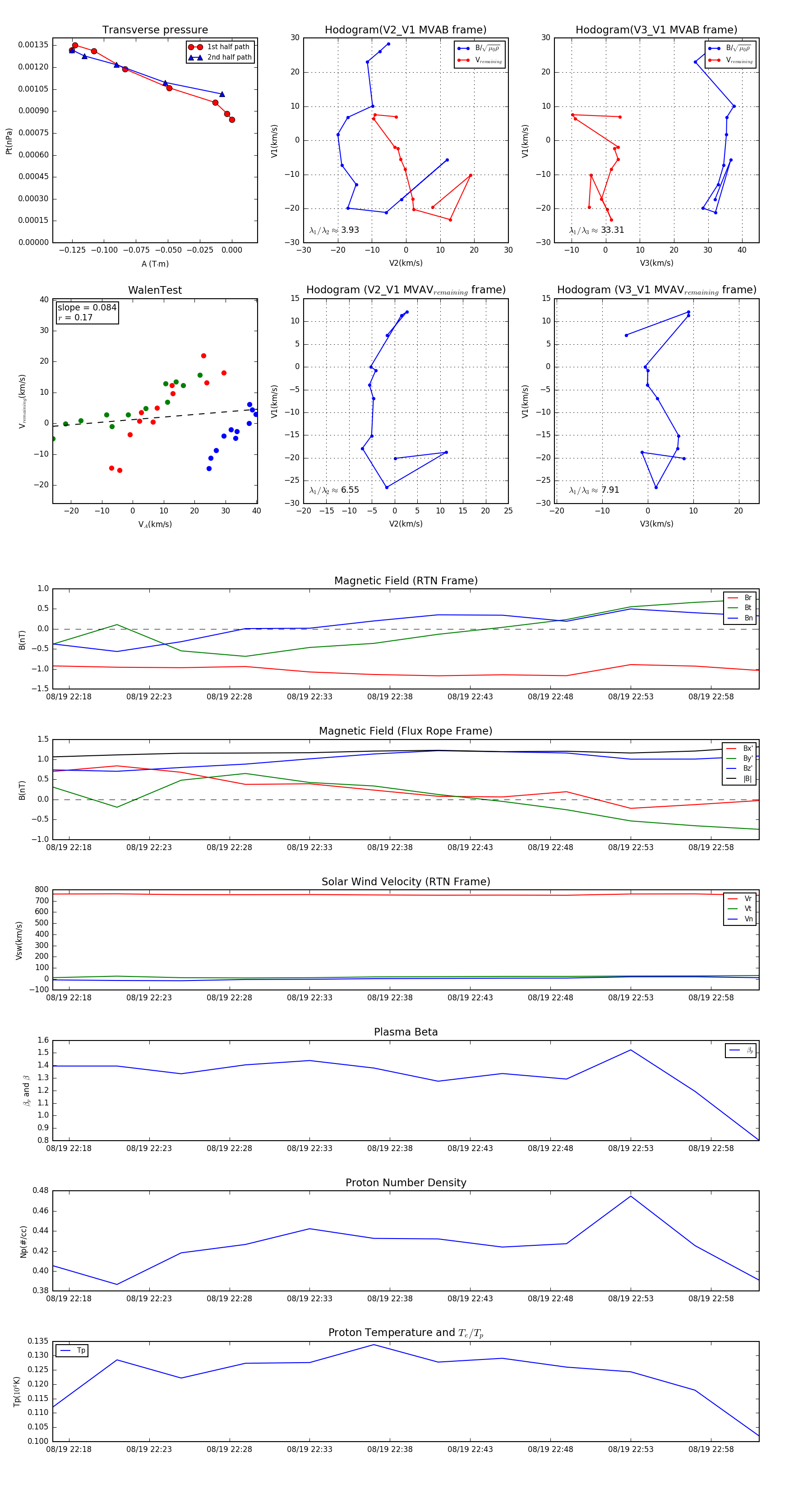The width and height of the screenshot is (812, 1489).
Task: Select "1st half path" legend entry
Action: pyautogui.click(x=219, y=47)
